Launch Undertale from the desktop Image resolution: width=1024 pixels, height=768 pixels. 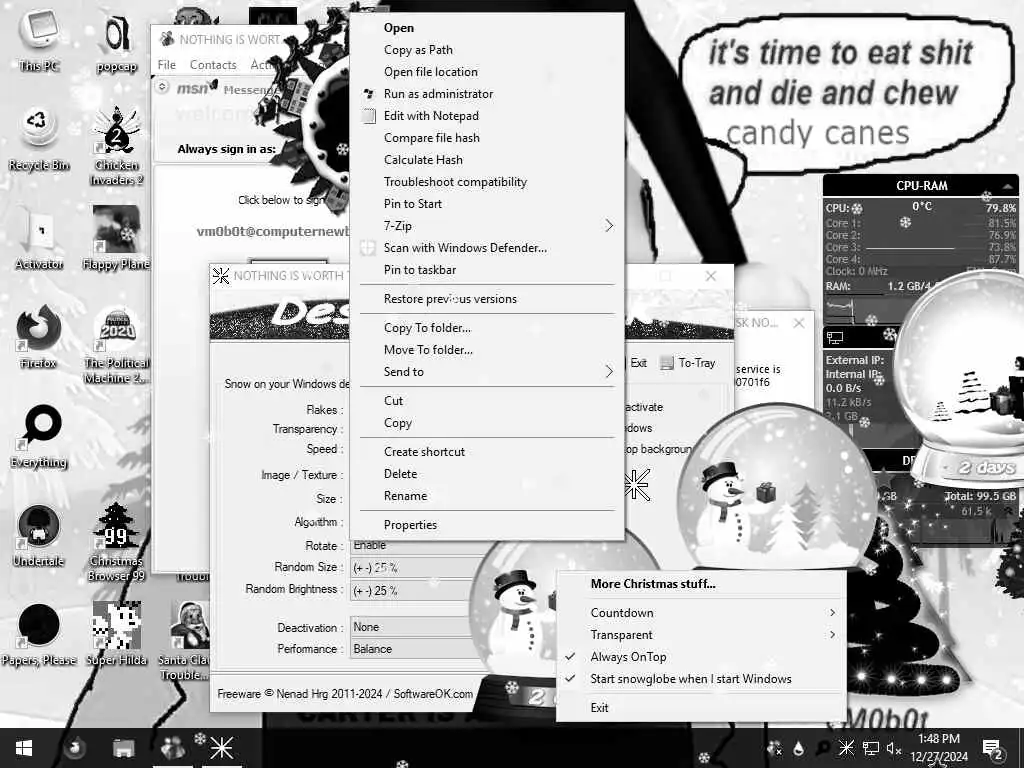(39, 536)
